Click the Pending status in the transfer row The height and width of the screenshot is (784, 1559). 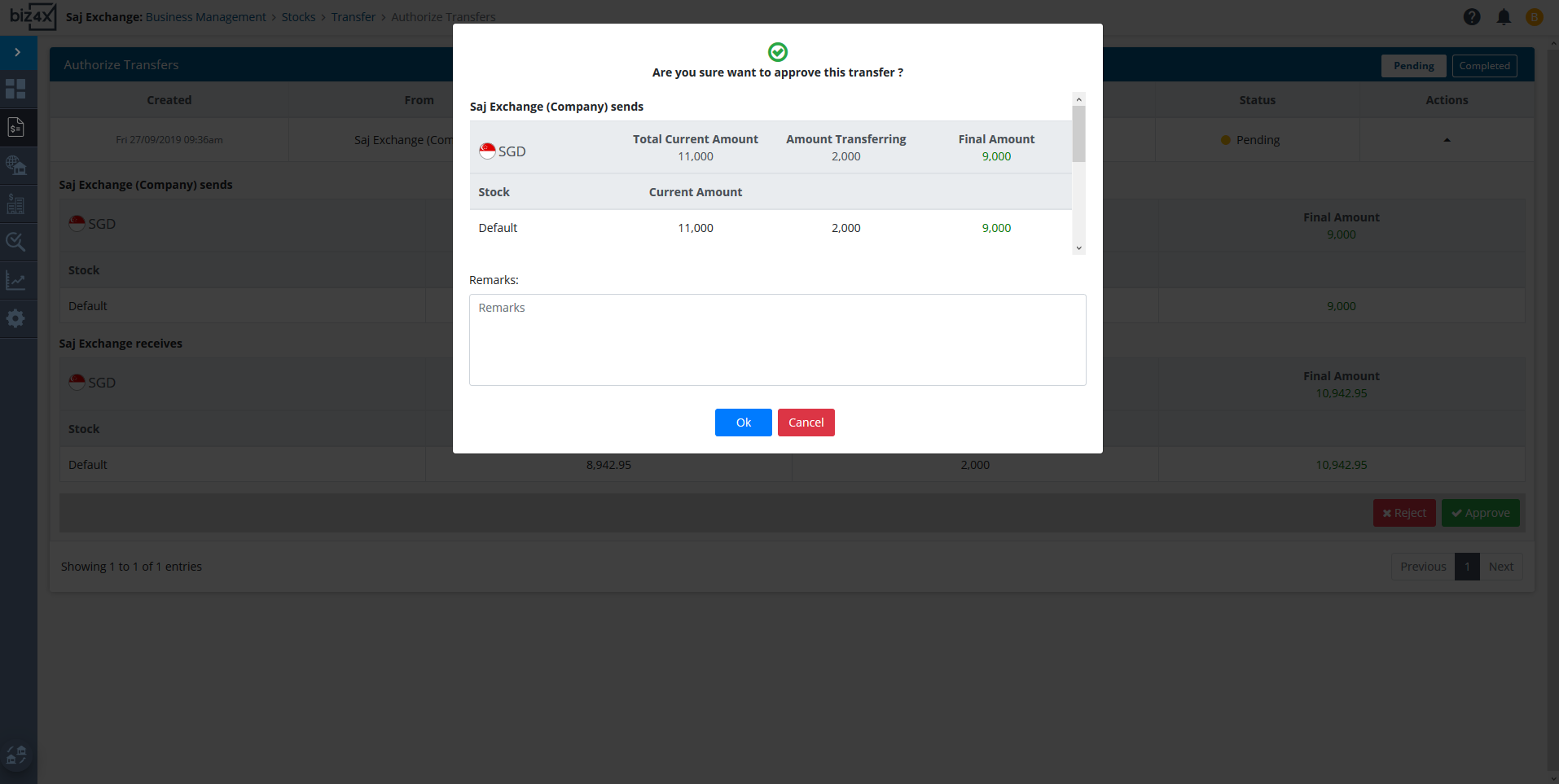tap(1250, 140)
